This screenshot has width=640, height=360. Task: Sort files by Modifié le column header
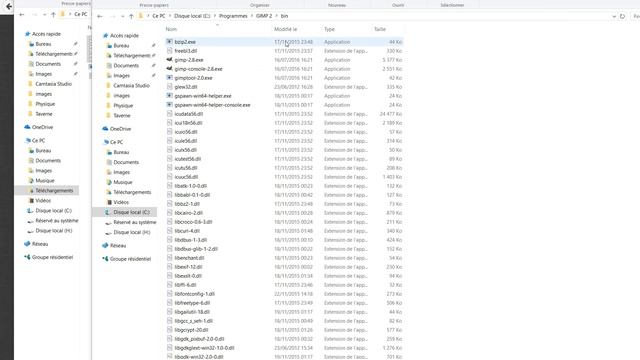click(x=285, y=29)
